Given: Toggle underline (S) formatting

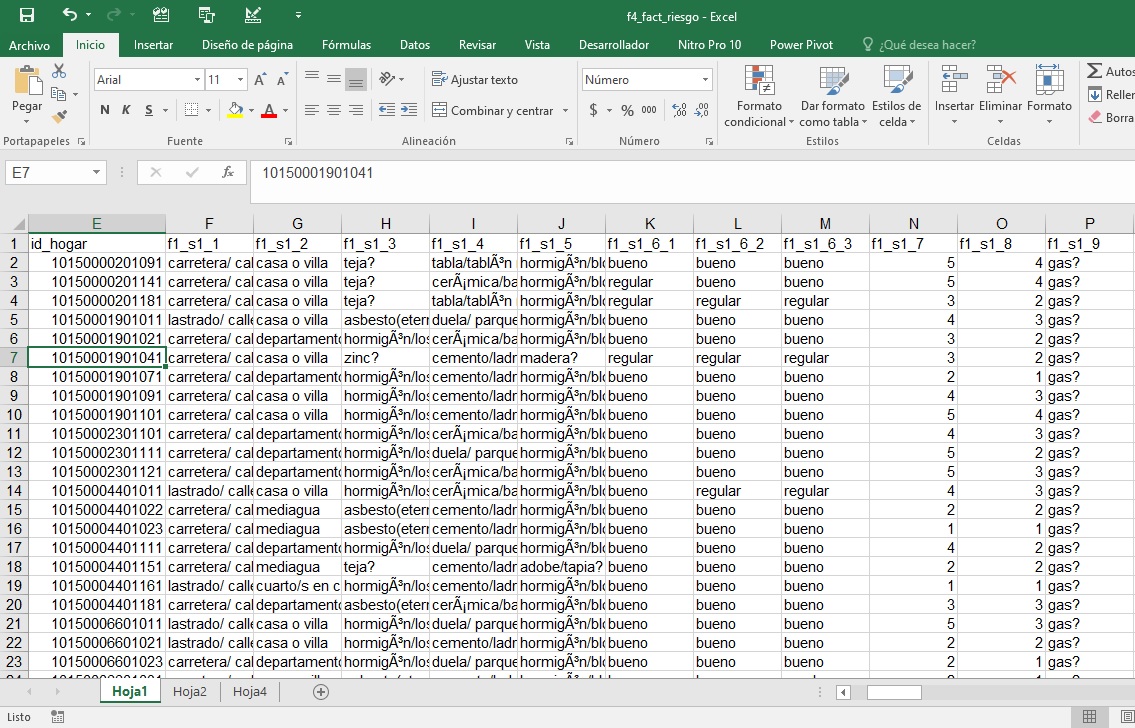Looking at the screenshot, I should coord(148,110).
